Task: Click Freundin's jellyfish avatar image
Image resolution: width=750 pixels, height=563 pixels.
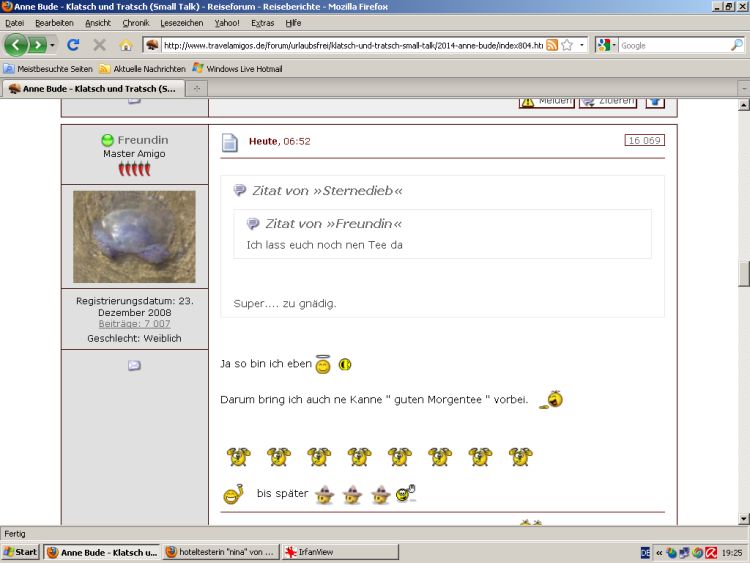Action: coord(134,237)
